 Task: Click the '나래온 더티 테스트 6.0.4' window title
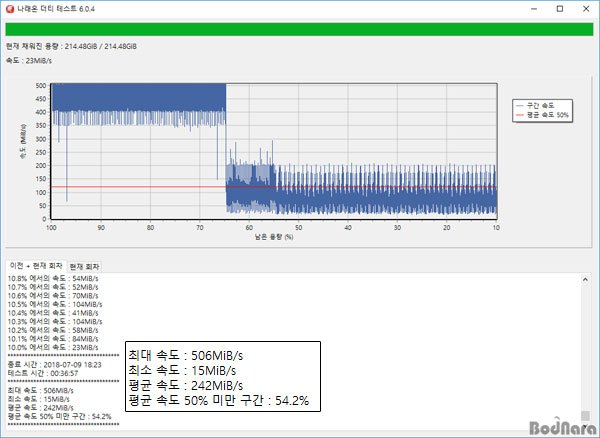[56, 9]
